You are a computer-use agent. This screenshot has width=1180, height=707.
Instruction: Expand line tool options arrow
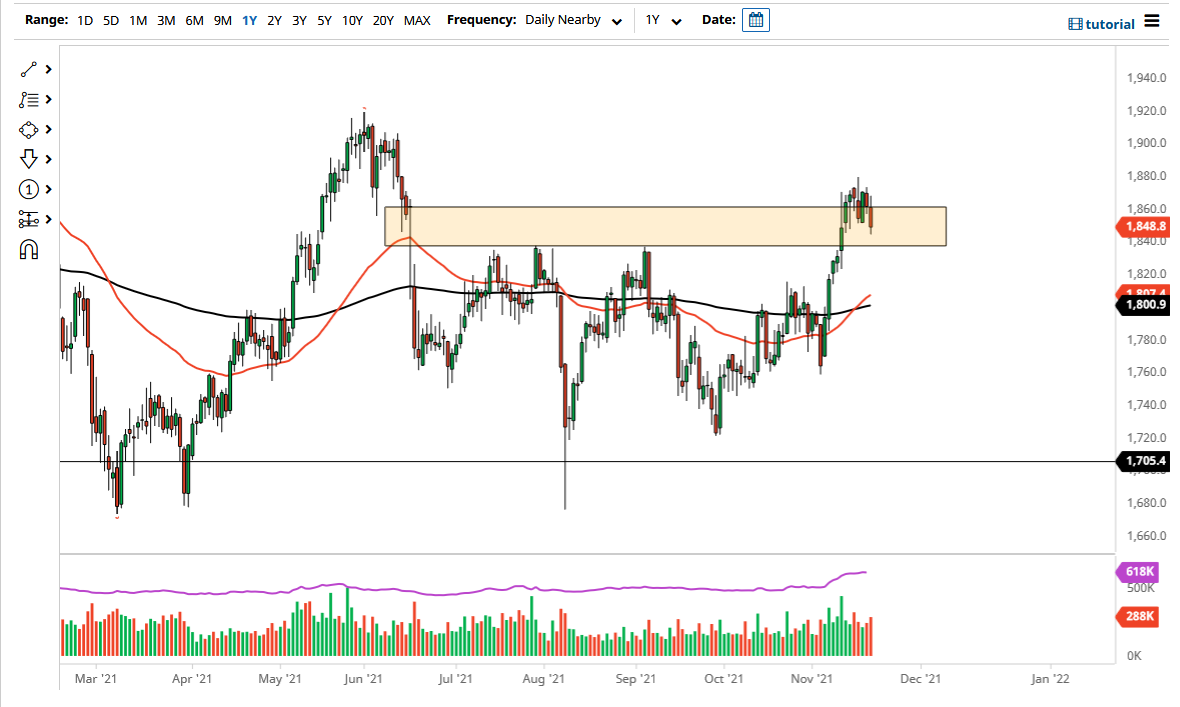click(x=48, y=69)
